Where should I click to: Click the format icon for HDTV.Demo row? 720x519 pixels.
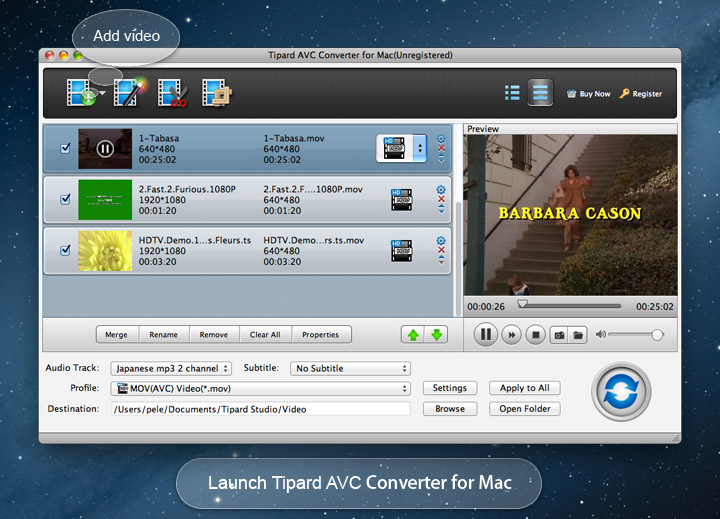pos(401,251)
